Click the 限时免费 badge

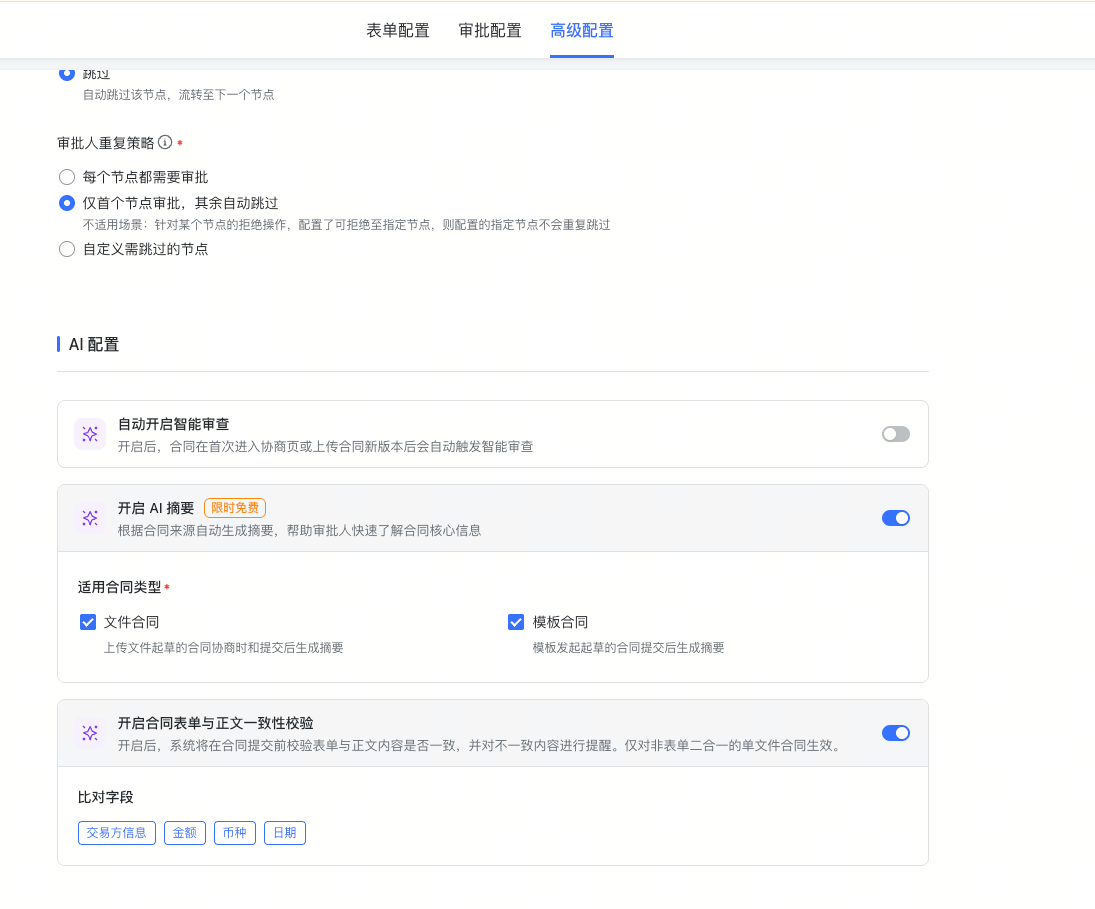[x=235, y=508]
